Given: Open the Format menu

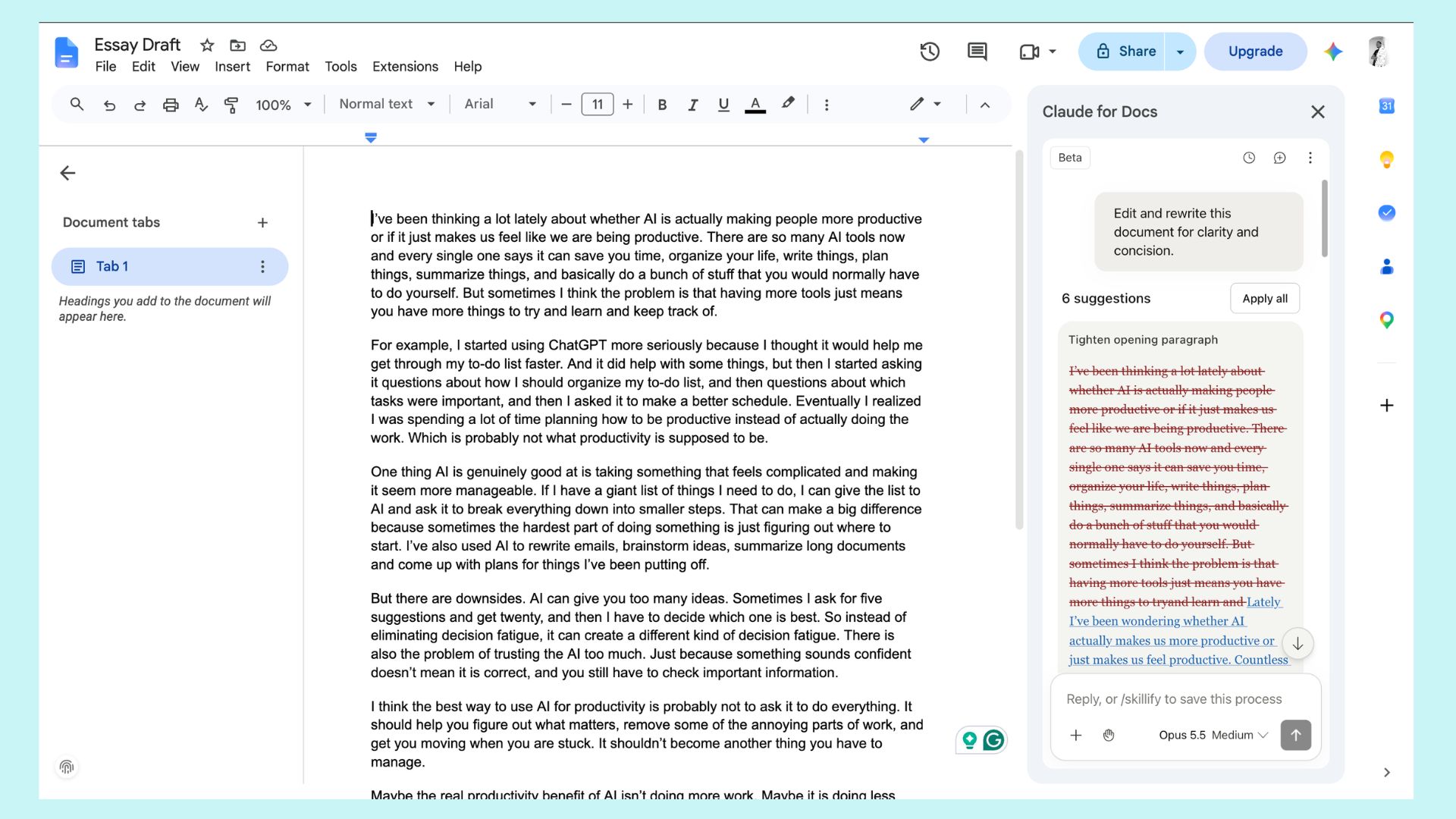Looking at the screenshot, I should [x=287, y=67].
